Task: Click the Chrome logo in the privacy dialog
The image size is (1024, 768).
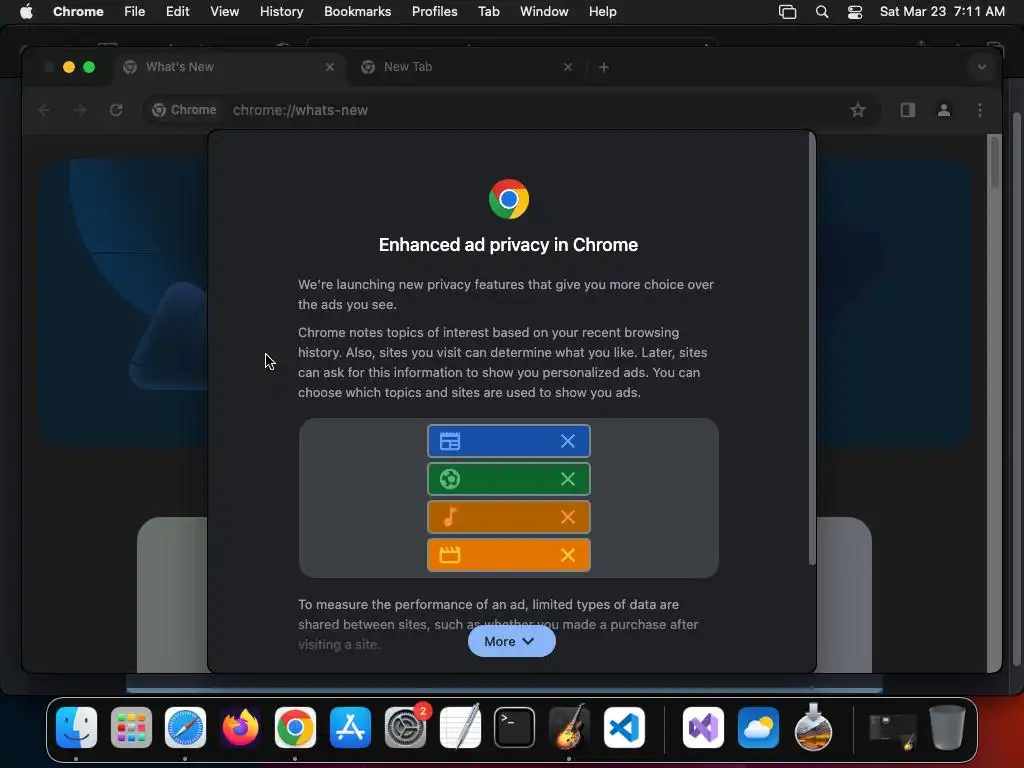Action: coord(509,199)
